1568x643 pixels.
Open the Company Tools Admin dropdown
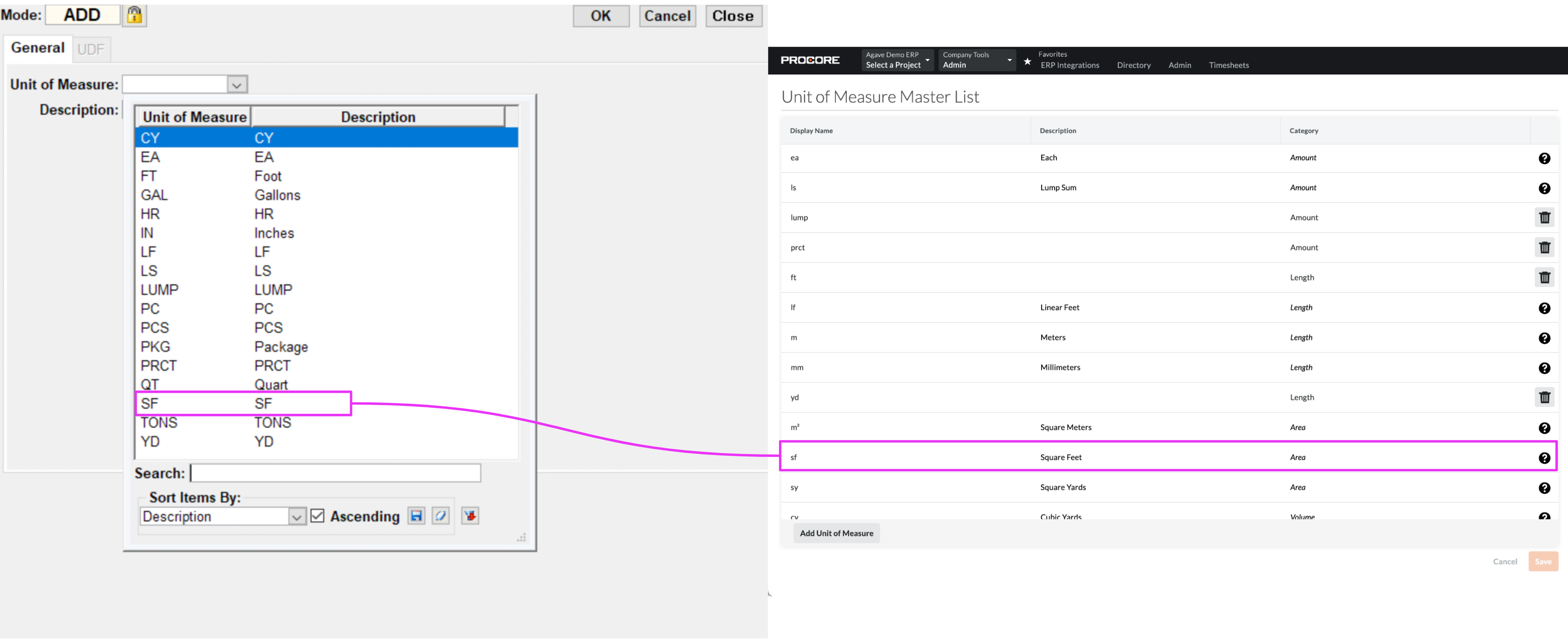coord(977,59)
